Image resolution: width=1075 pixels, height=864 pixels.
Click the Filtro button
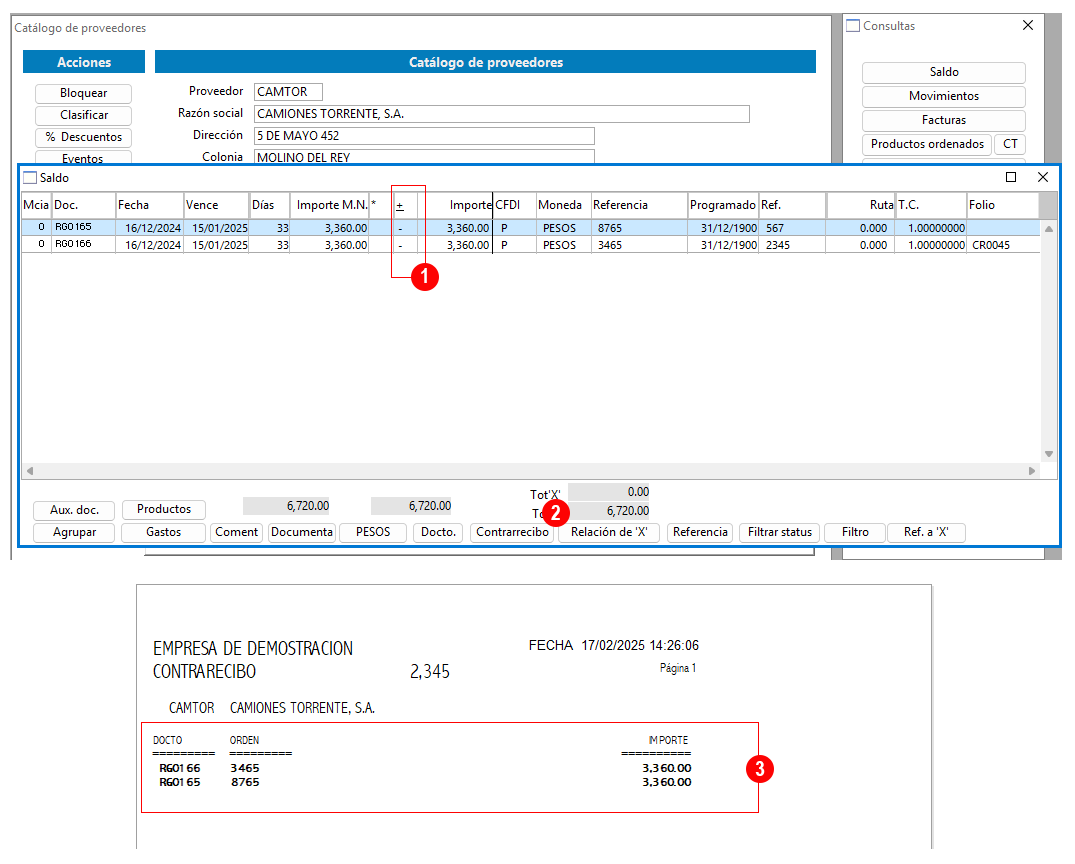[855, 533]
